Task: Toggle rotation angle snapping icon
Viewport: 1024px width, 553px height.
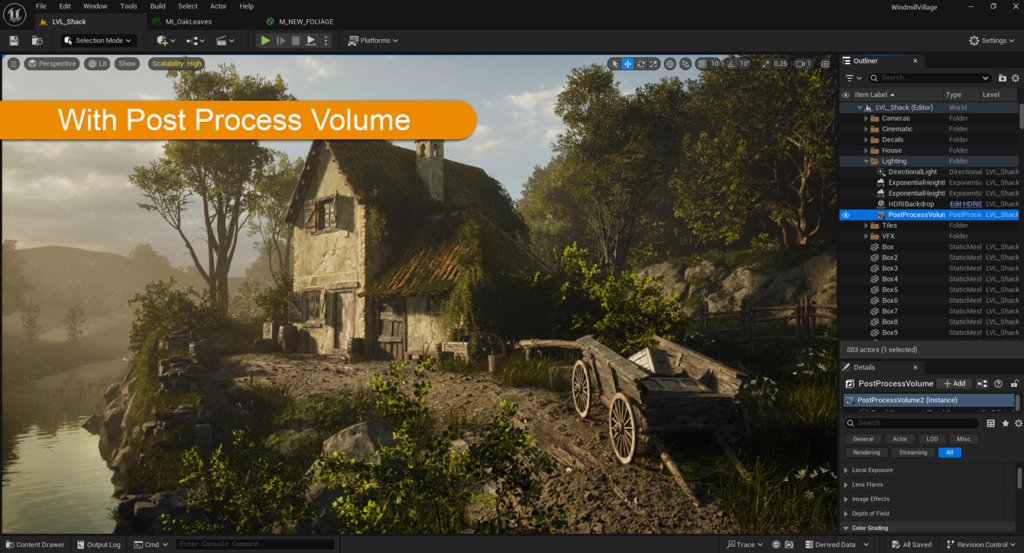Action: (x=731, y=63)
